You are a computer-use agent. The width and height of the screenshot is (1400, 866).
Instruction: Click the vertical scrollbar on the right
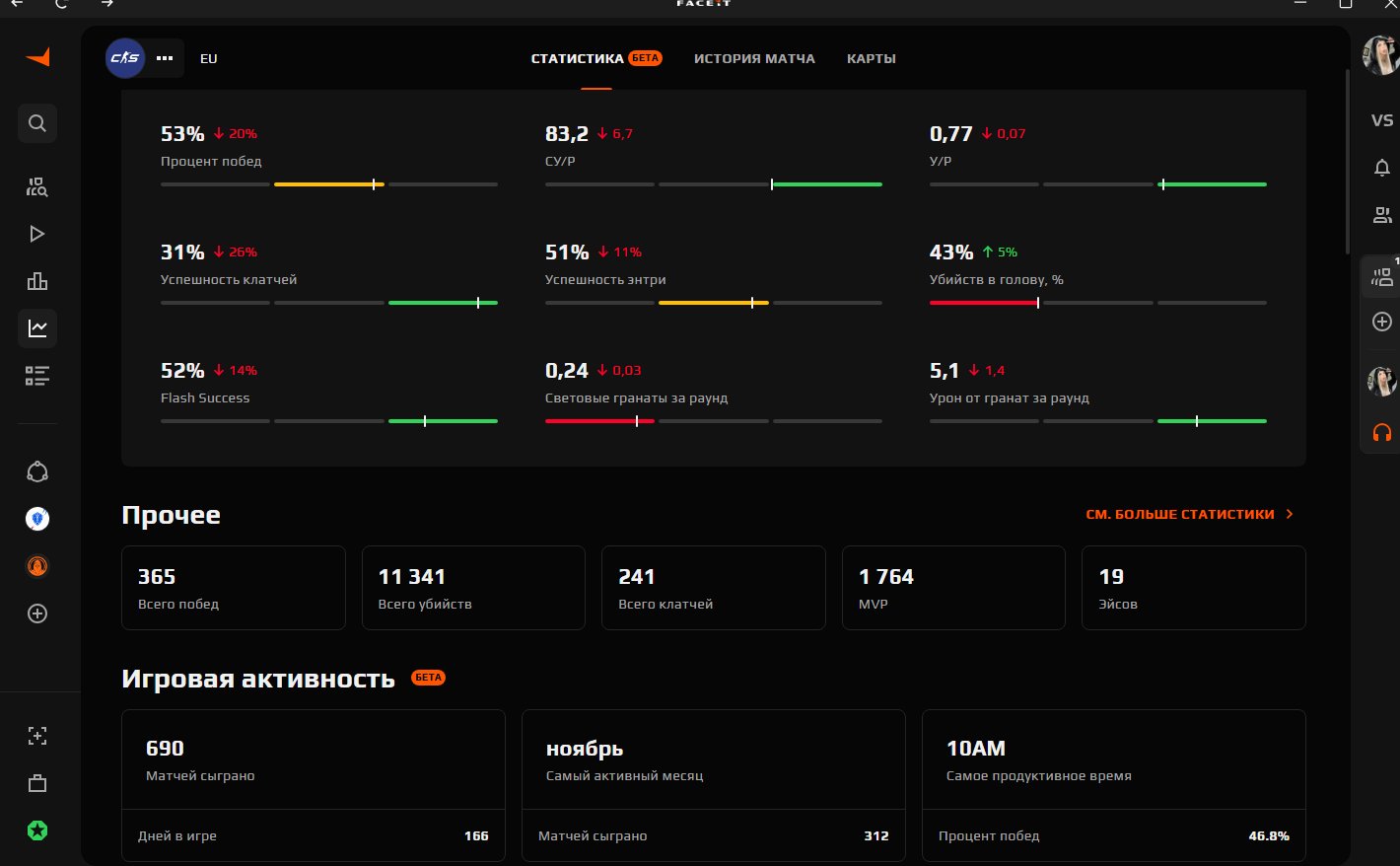[x=1347, y=163]
